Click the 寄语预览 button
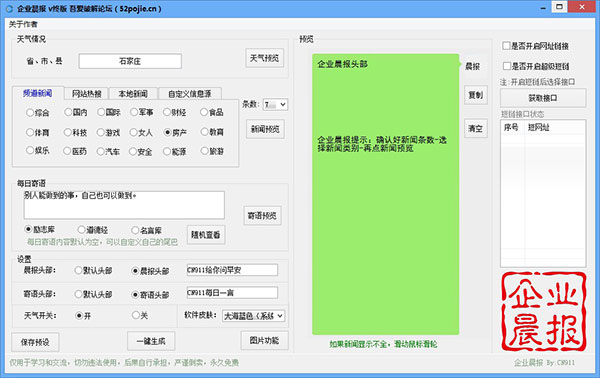 262,216
